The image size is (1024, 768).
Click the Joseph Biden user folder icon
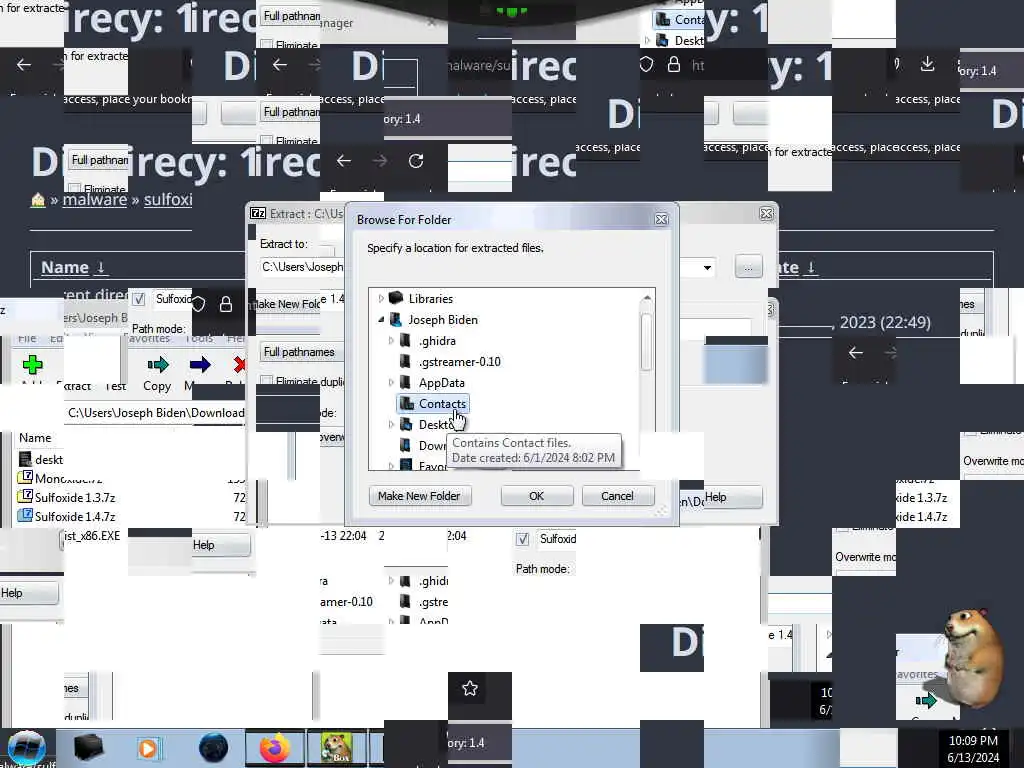click(395, 319)
